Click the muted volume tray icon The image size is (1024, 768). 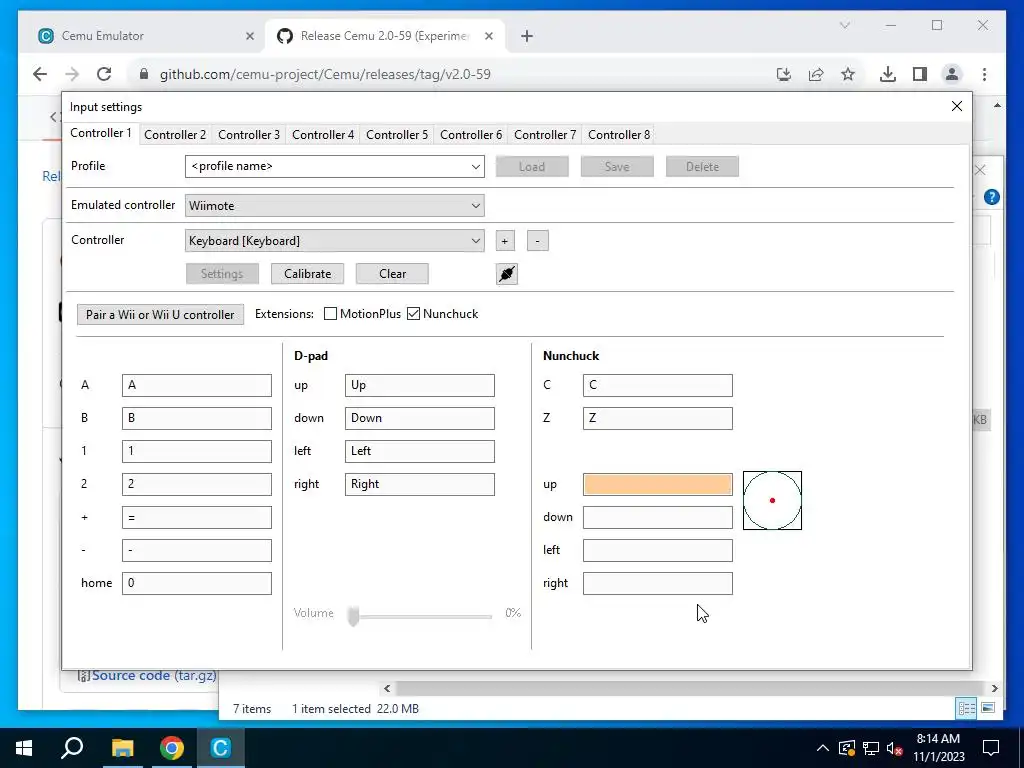pyautogui.click(x=895, y=748)
